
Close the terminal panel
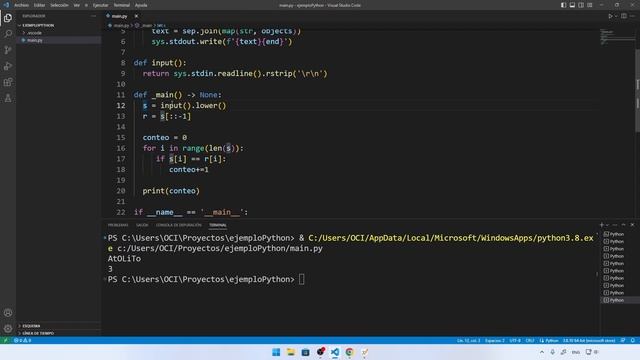pos(632,225)
